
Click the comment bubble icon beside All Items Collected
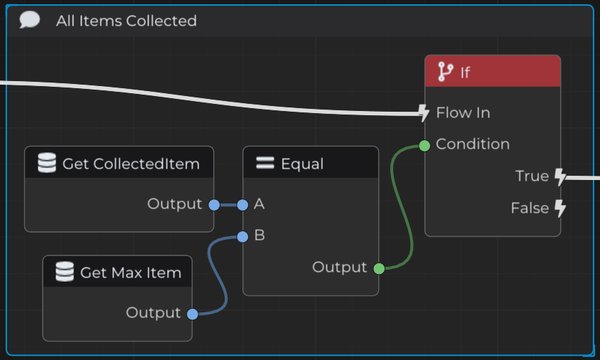point(29,20)
